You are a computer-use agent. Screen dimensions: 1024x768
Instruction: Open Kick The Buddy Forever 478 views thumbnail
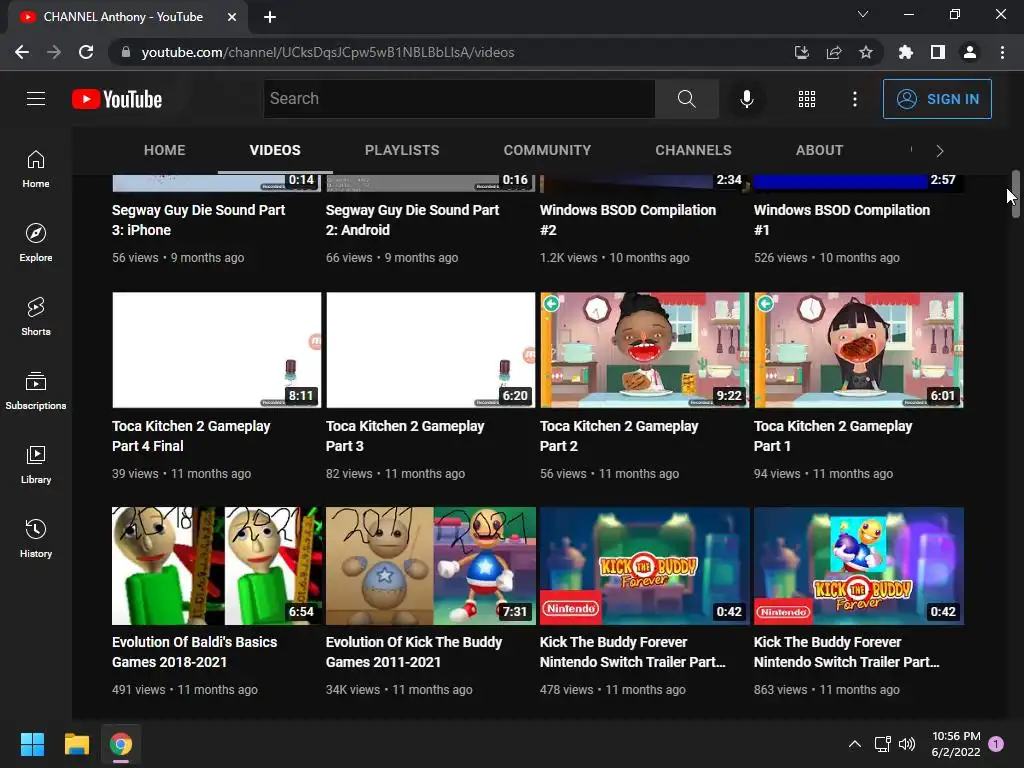click(x=645, y=566)
